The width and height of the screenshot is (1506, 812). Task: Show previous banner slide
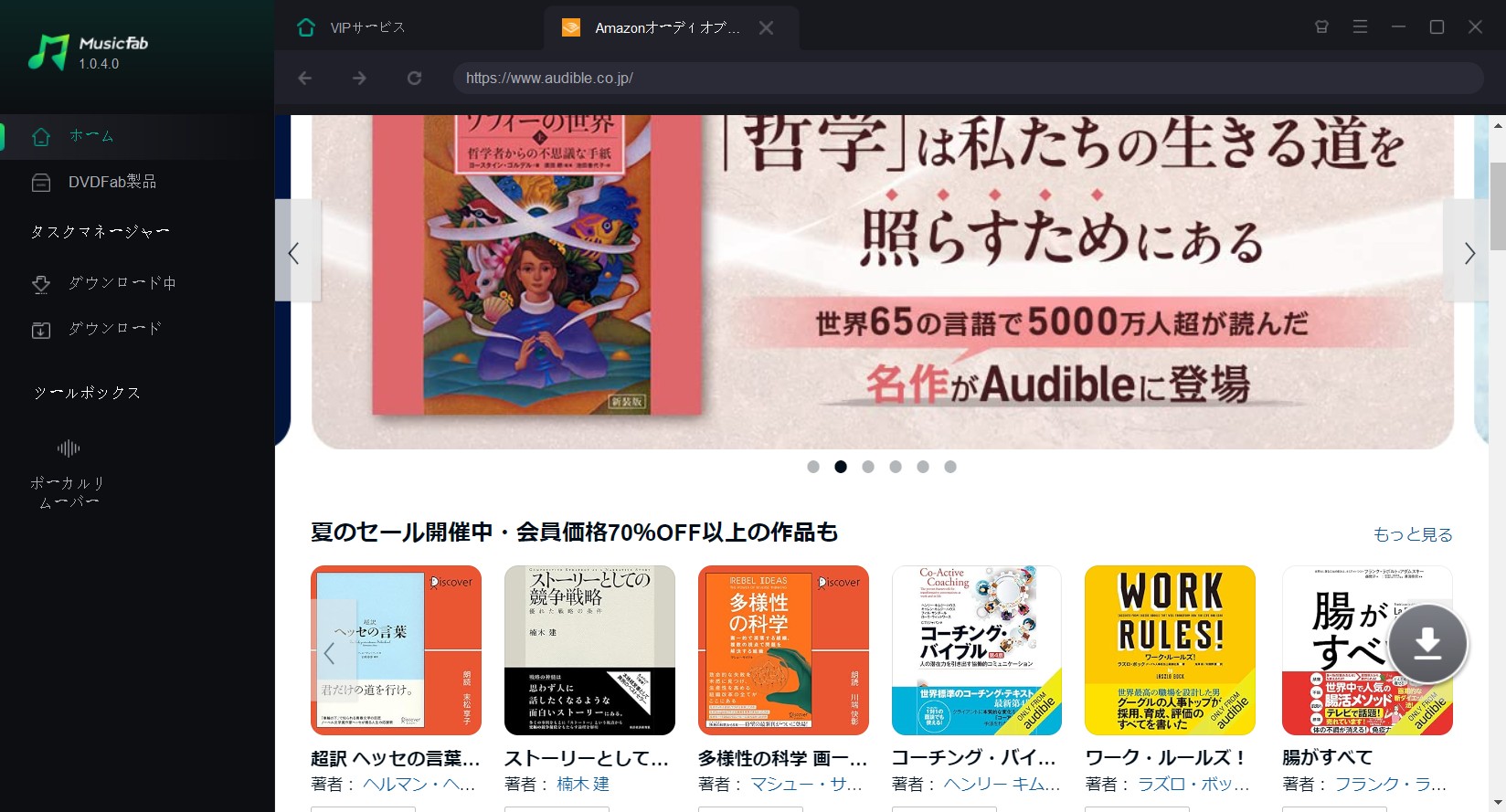pos(297,250)
